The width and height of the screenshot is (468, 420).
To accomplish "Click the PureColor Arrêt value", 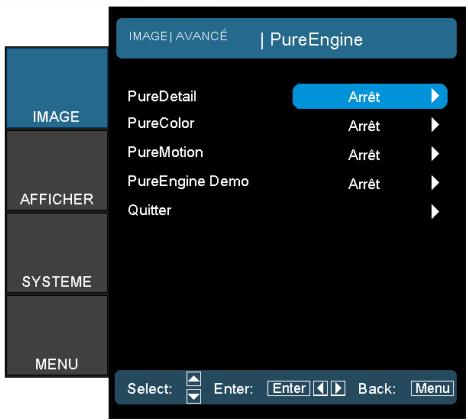I will (x=364, y=126).
